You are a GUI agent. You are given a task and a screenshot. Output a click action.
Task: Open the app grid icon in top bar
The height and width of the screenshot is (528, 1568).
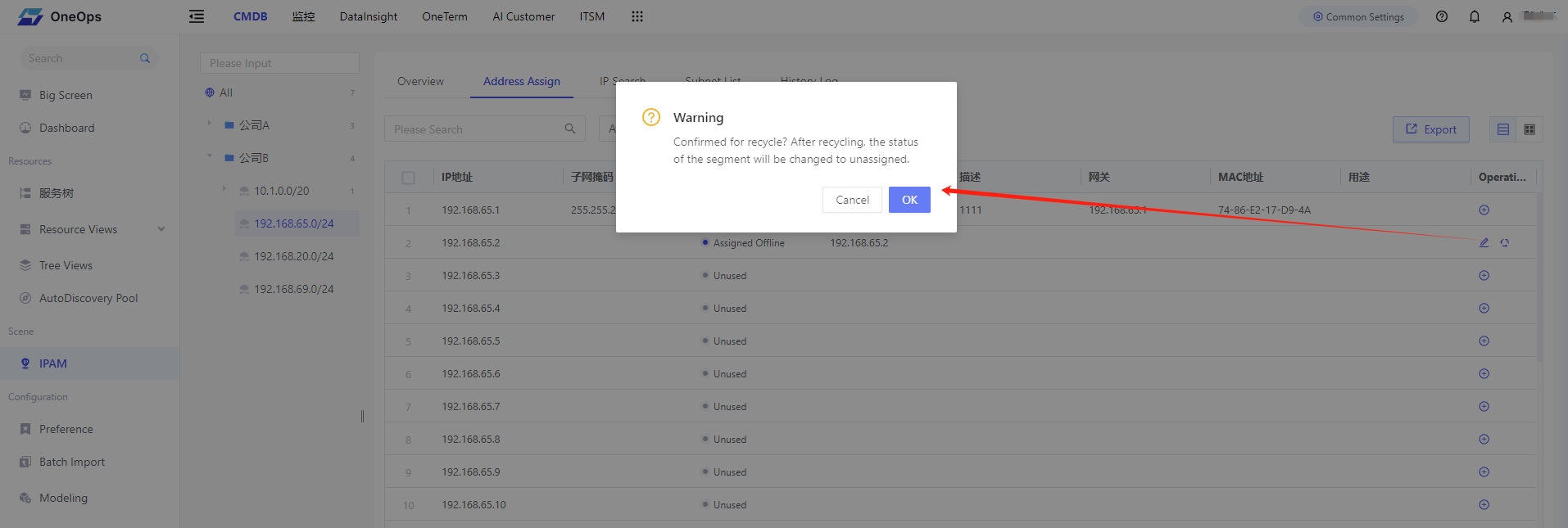pos(637,16)
